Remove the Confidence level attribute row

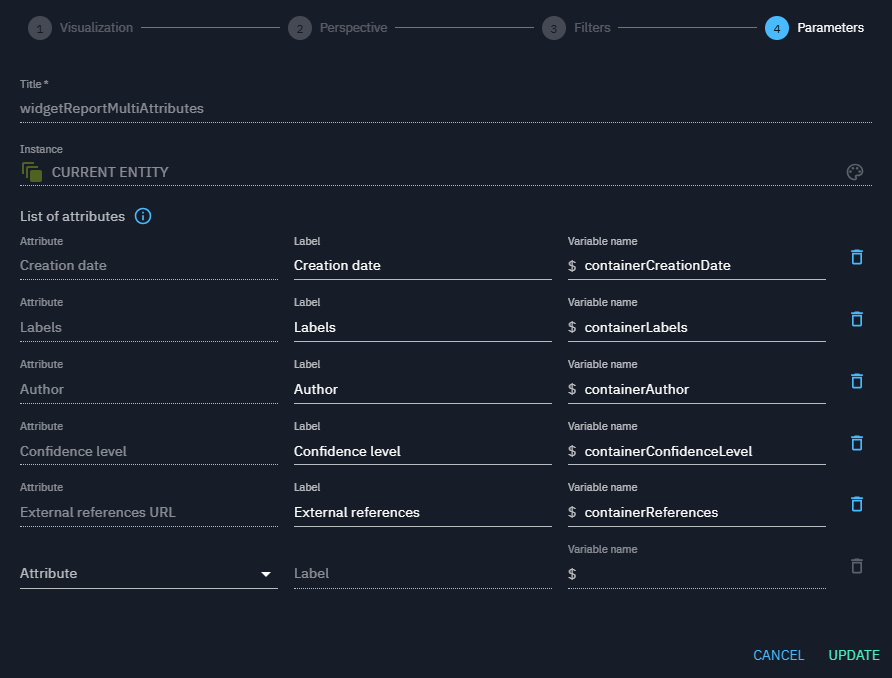pyautogui.click(x=856, y=443)
